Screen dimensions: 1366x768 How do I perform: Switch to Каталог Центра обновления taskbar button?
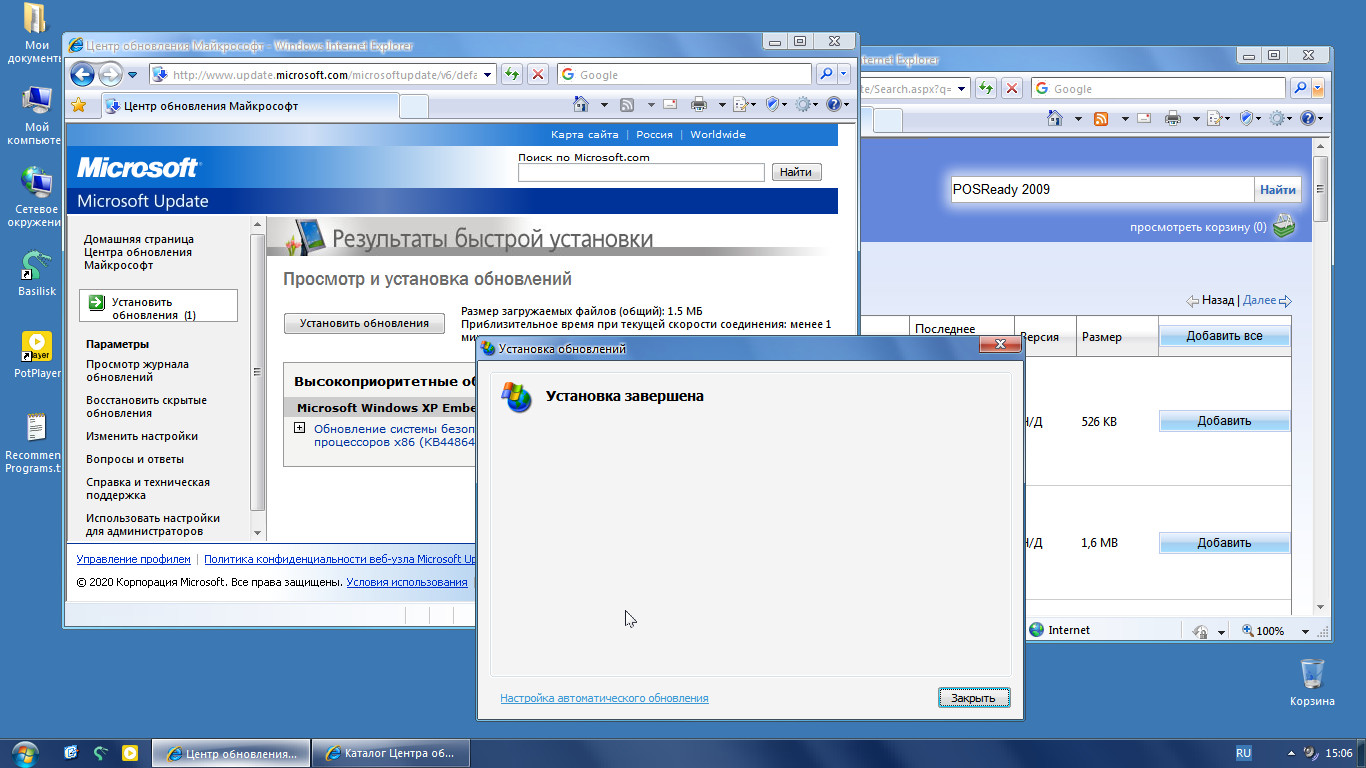391,753
